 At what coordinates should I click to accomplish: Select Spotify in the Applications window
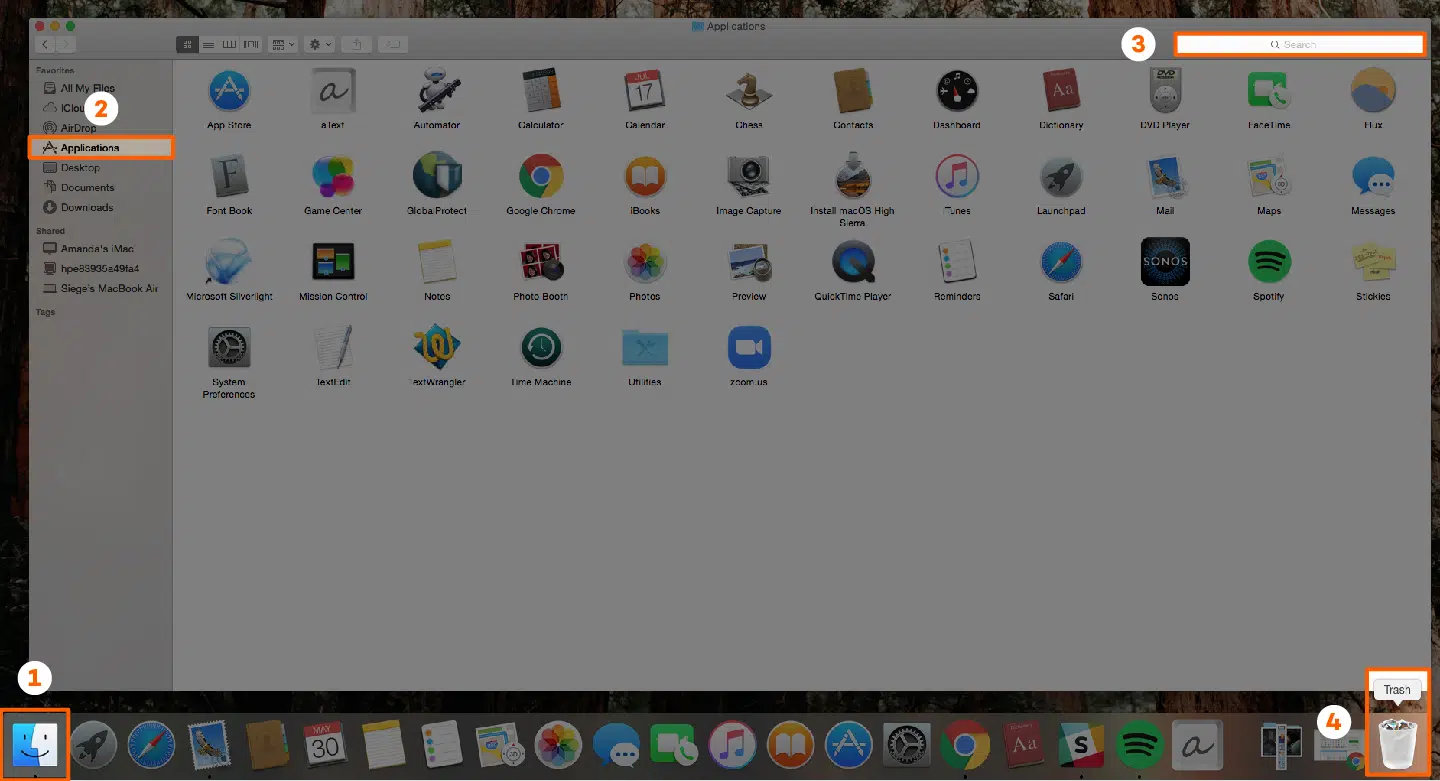[x=1269, y=262]
